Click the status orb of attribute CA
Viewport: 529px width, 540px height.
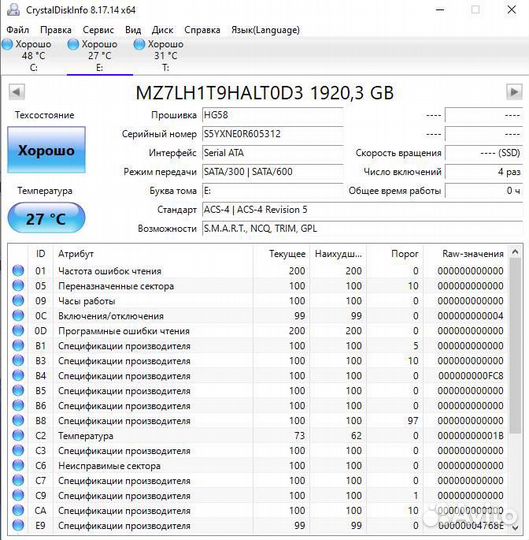(x=18, y=510)
